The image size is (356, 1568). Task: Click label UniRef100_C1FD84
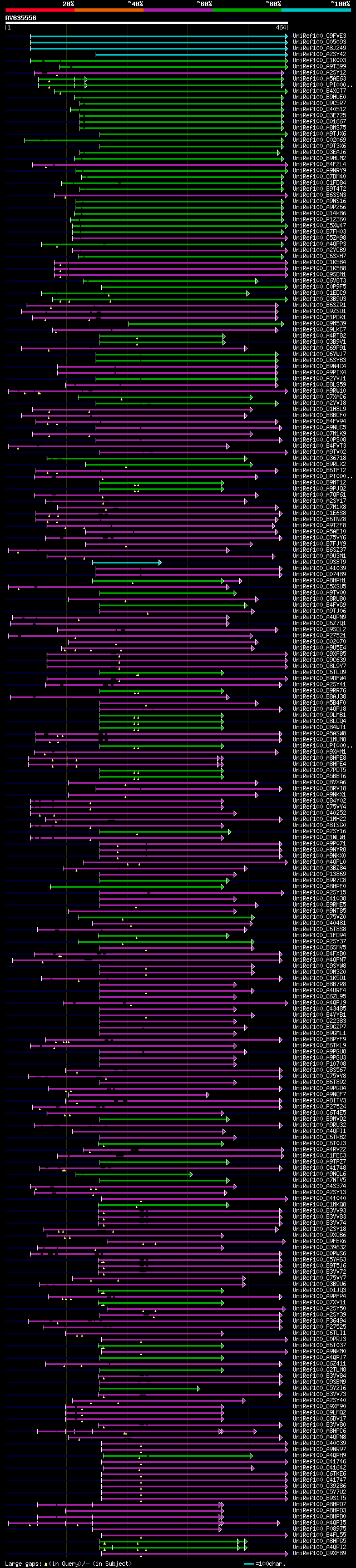click(319, 182)
